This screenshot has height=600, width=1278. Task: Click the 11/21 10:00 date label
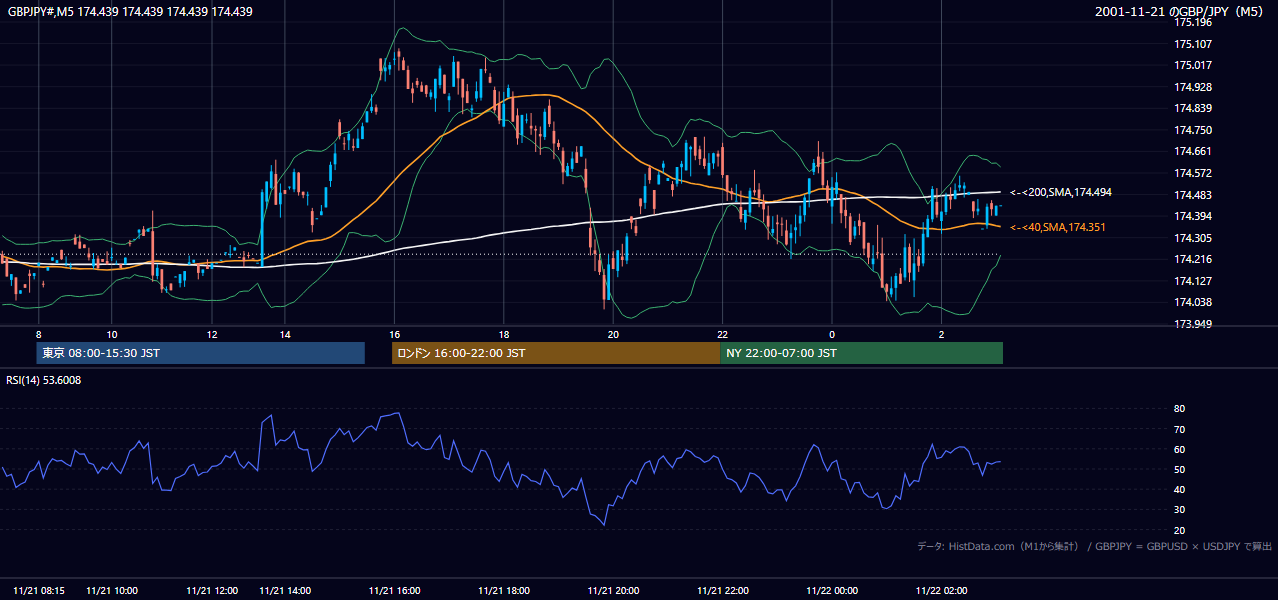point(112,591)
